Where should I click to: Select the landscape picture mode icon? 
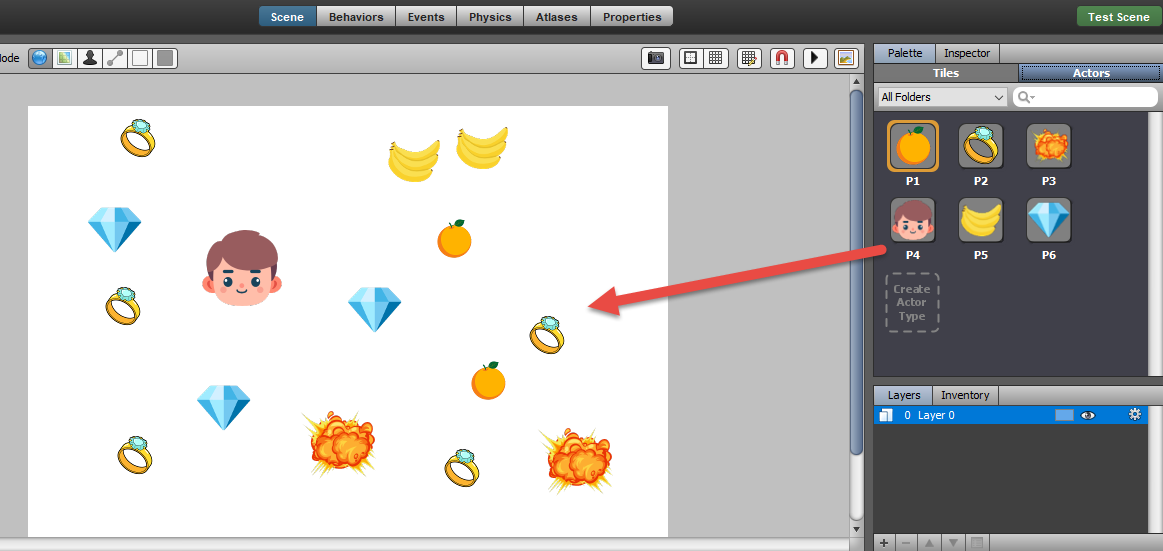click(x=65, y=58)
